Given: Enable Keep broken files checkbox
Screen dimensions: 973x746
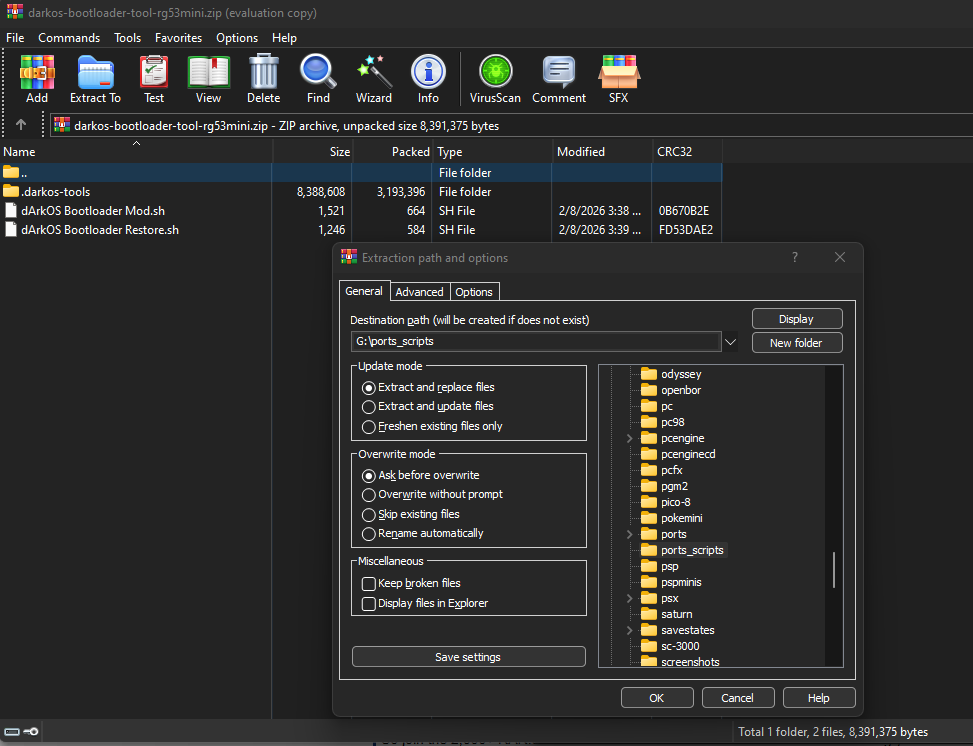Looking at the screenshot, I should [x=369, y=584].
